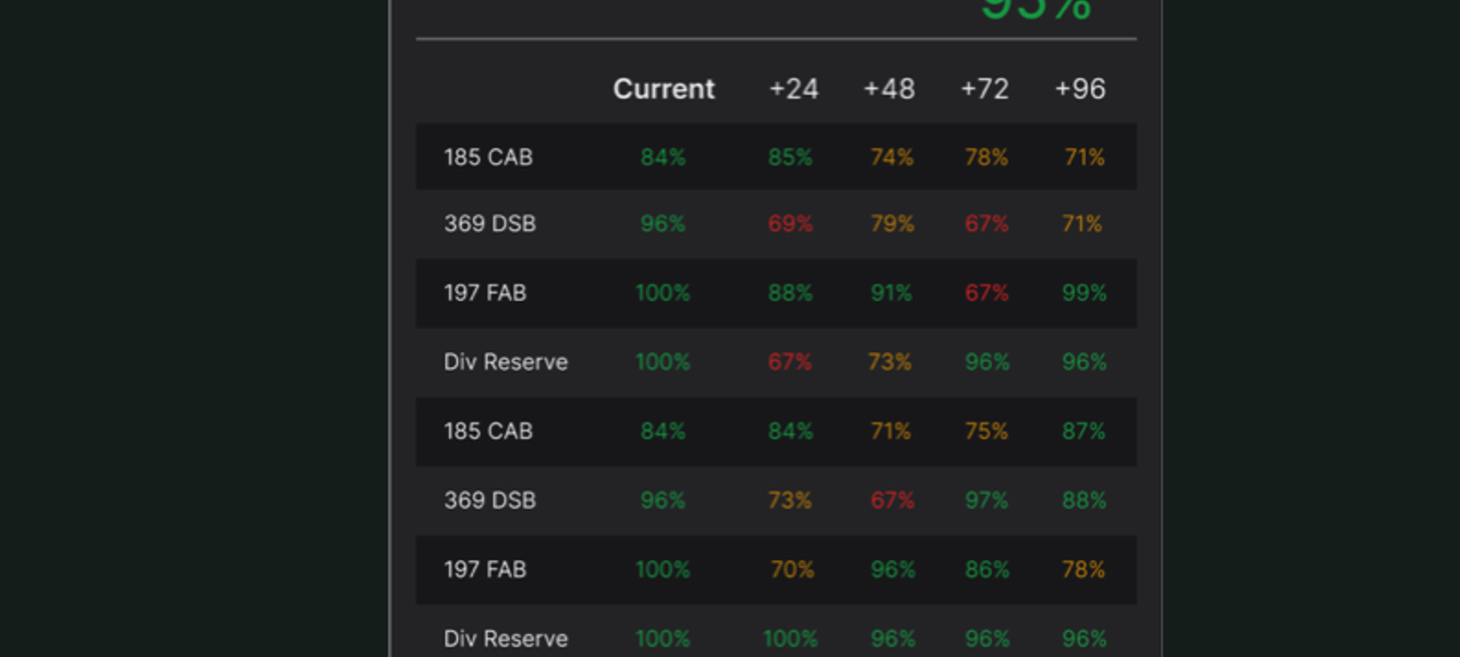Select the 70% cell under +24
The width and height of the screenshot is (1460, 657).
click(792, 569)
